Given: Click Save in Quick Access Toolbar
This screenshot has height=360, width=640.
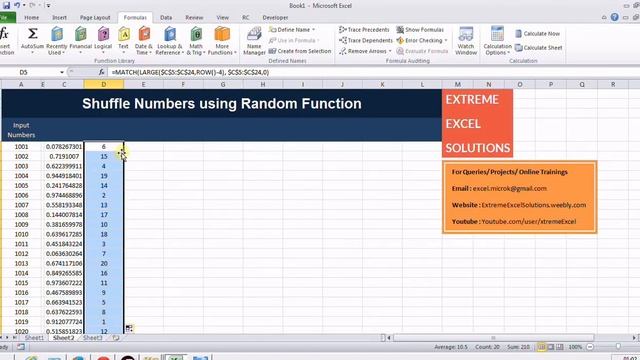Looking at the screenshot, I should (7, 5).
